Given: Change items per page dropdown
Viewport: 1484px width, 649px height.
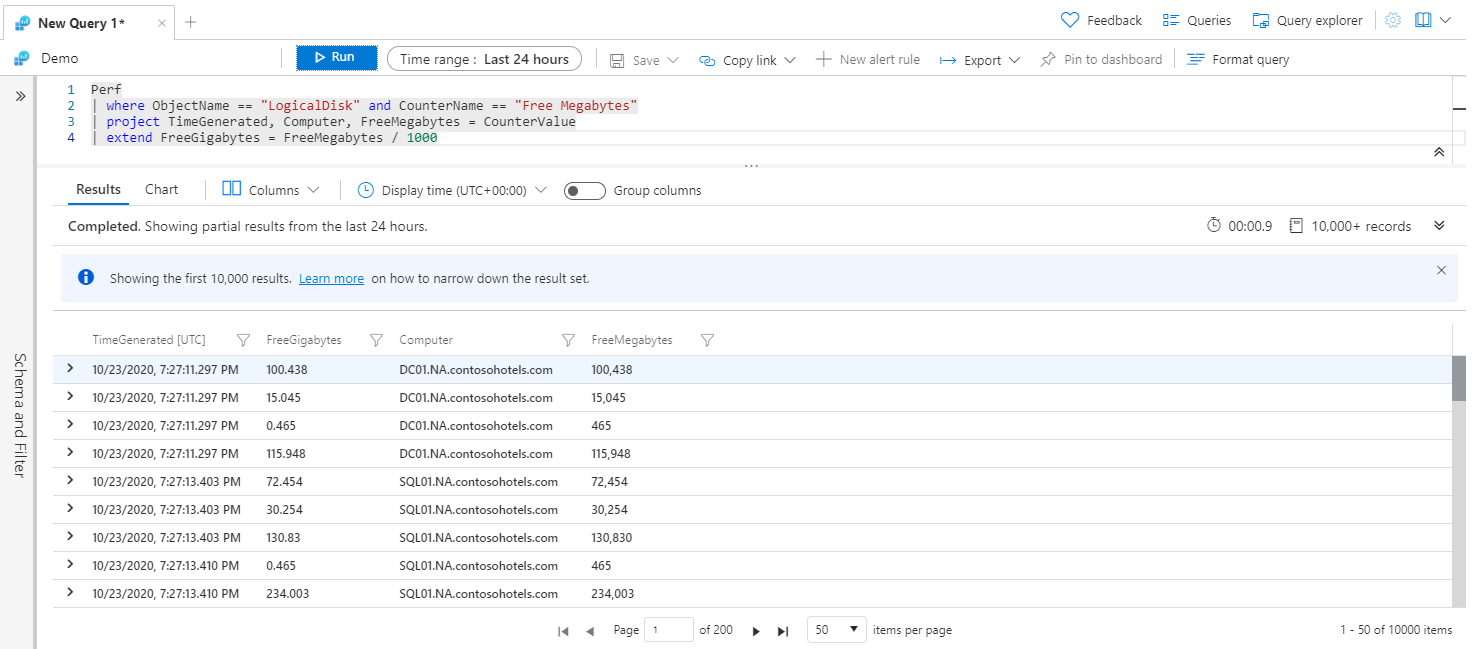Looking at the screenshot, I should coord(837,630).
